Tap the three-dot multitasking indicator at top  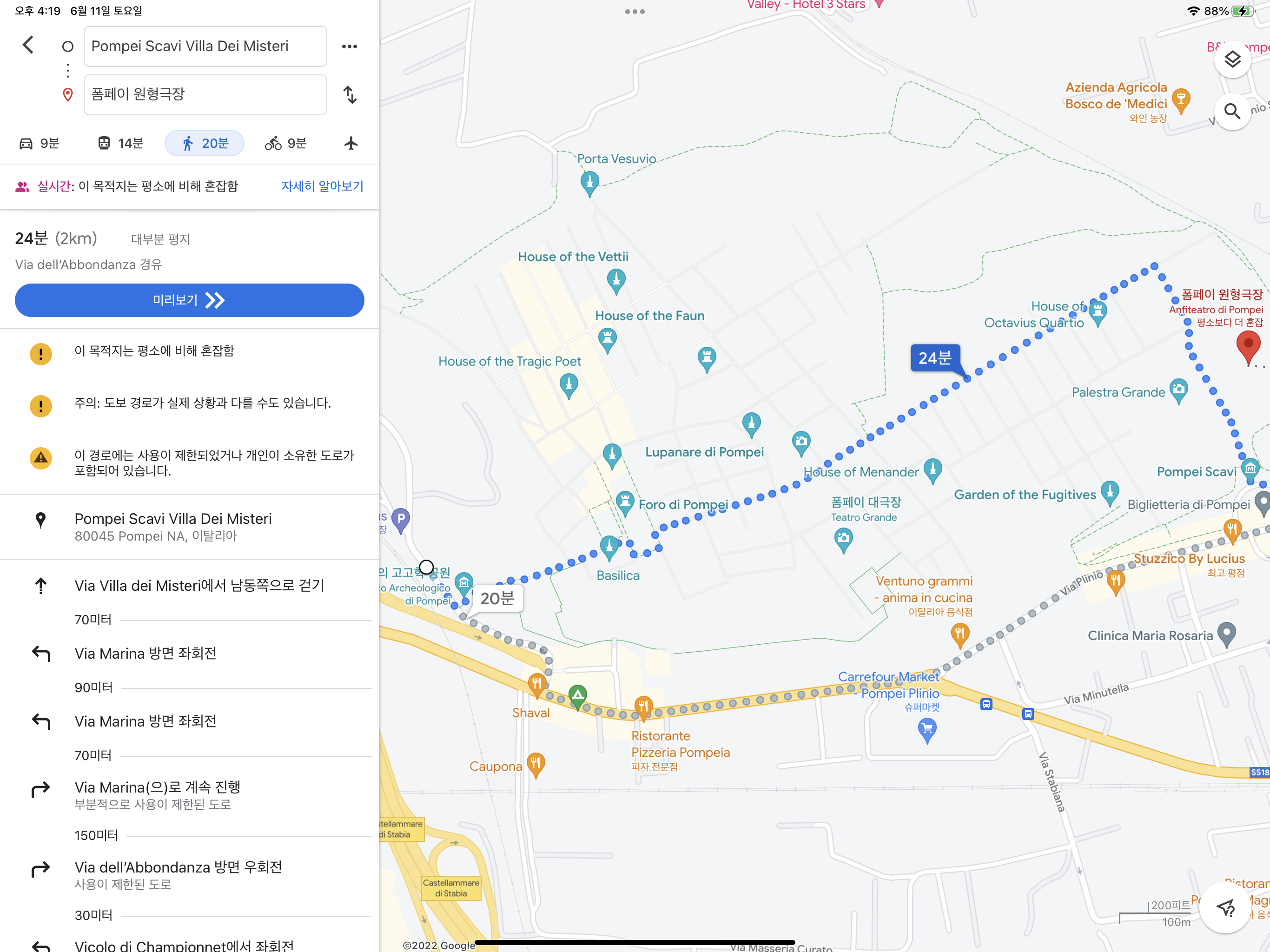(x=635, y=12)
